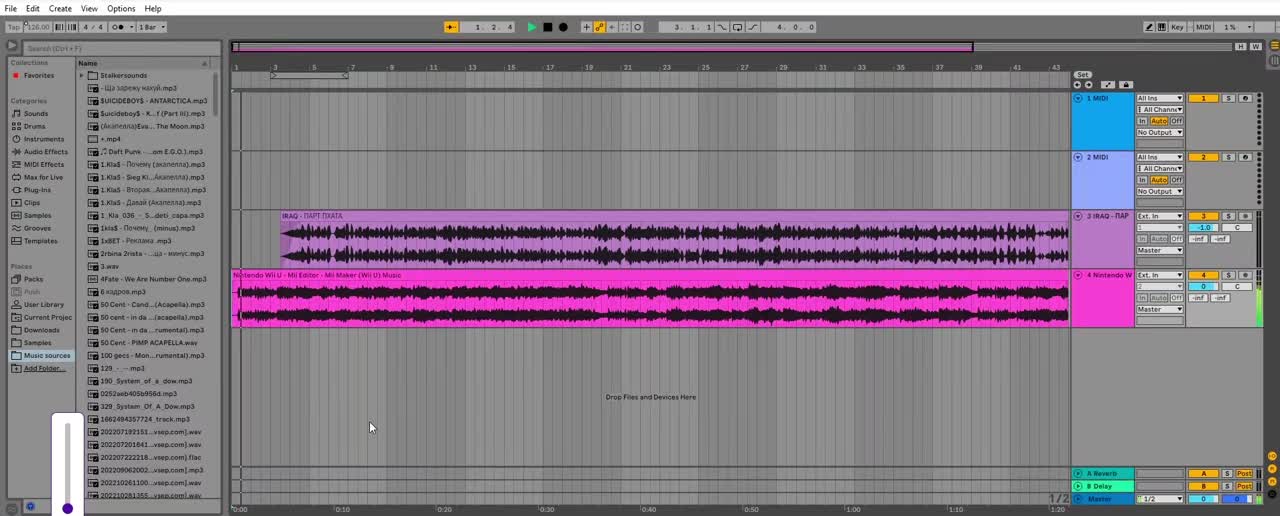Arm the 2 MIDI track for recording
Viewport: 1280px width, 516px height.
pyautogui.click(x=1244, y=157)
